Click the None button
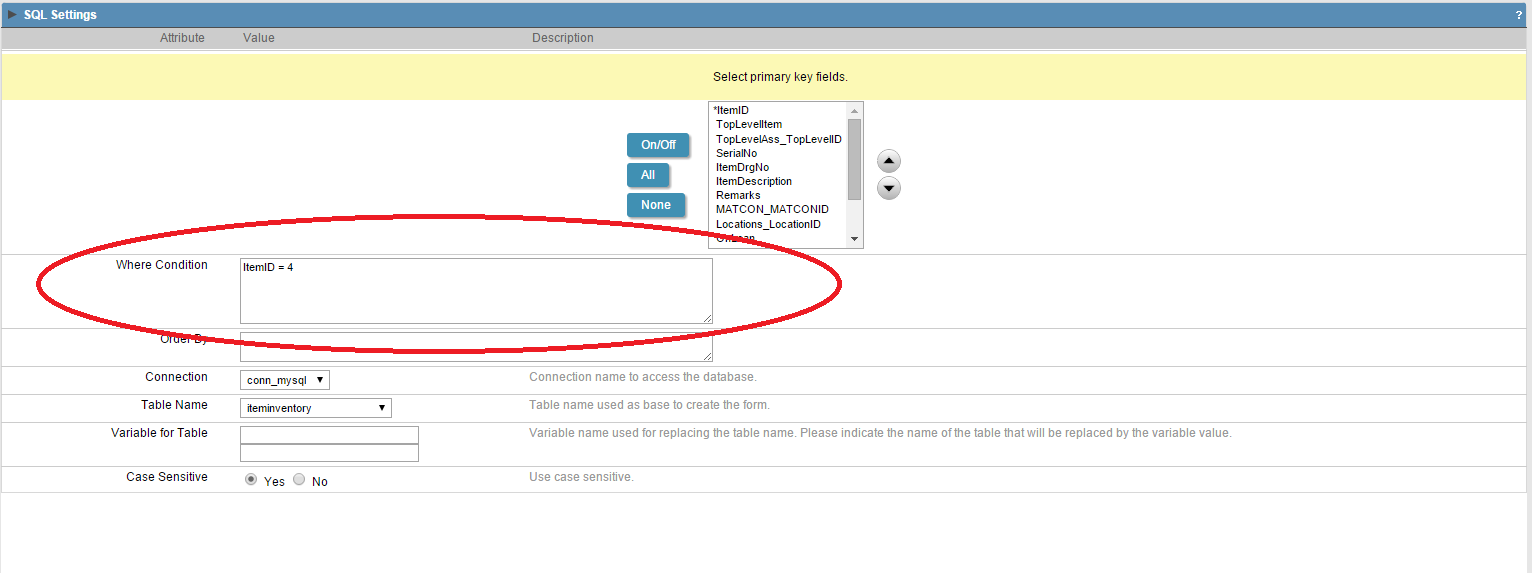The image size is (1533, 573). pos(656,205)
